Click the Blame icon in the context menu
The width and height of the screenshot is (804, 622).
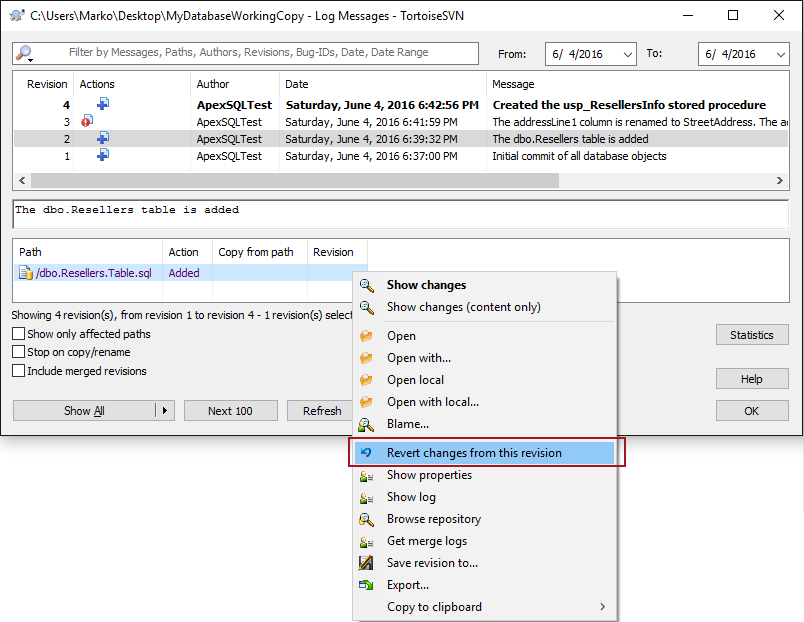coord(366,424)
